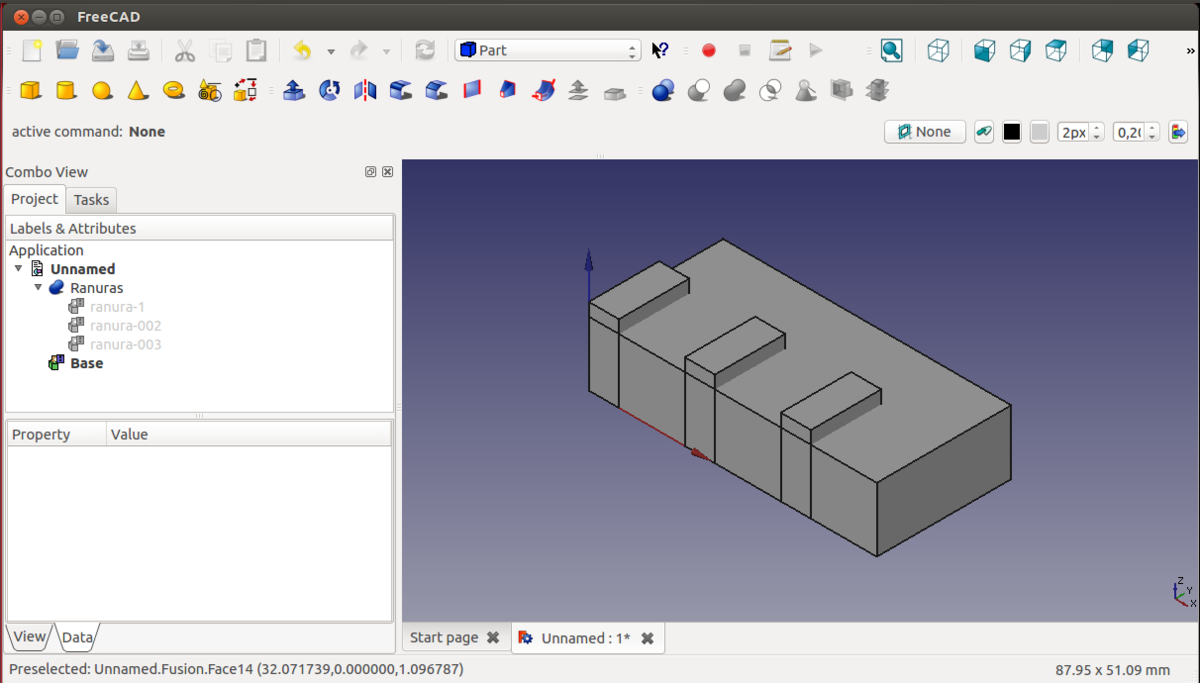This screenshot has width=1200, height=683.
Task: Select the Extrude tool
Action: 294,91
